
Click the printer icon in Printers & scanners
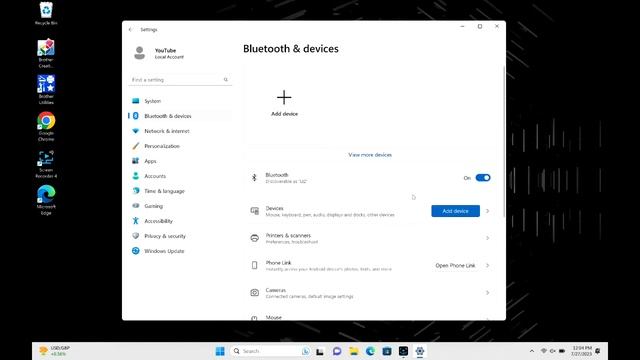[255, 238]
